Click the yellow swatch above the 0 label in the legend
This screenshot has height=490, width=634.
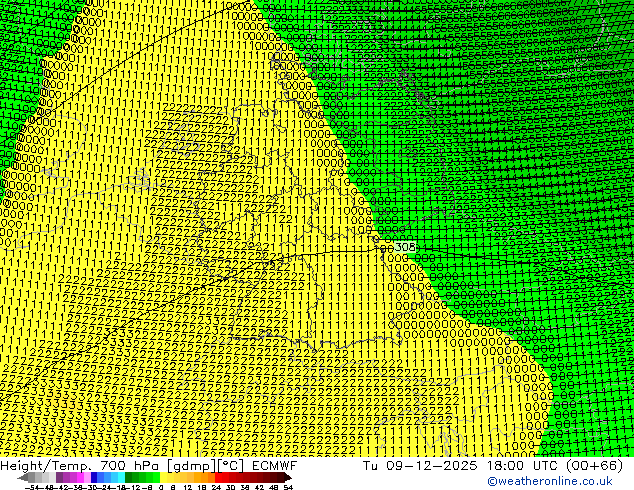[164, 478]
